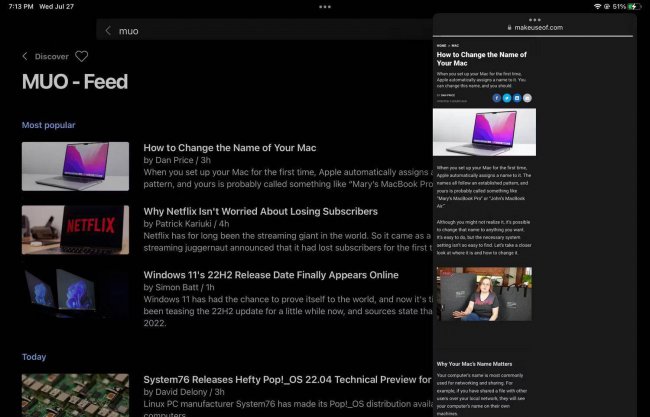Click the muo search field
650x417 pixels.
(265, 31)
